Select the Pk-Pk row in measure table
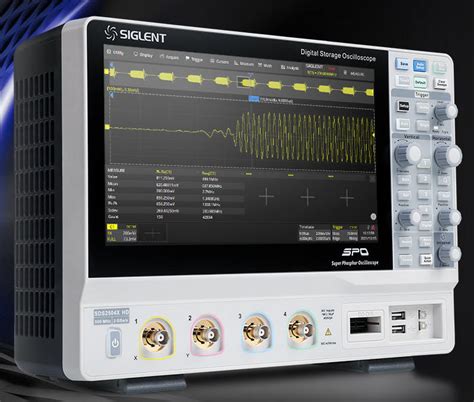Image resolution: width=474 pixels, height=402 pixels. click(175, 204)
